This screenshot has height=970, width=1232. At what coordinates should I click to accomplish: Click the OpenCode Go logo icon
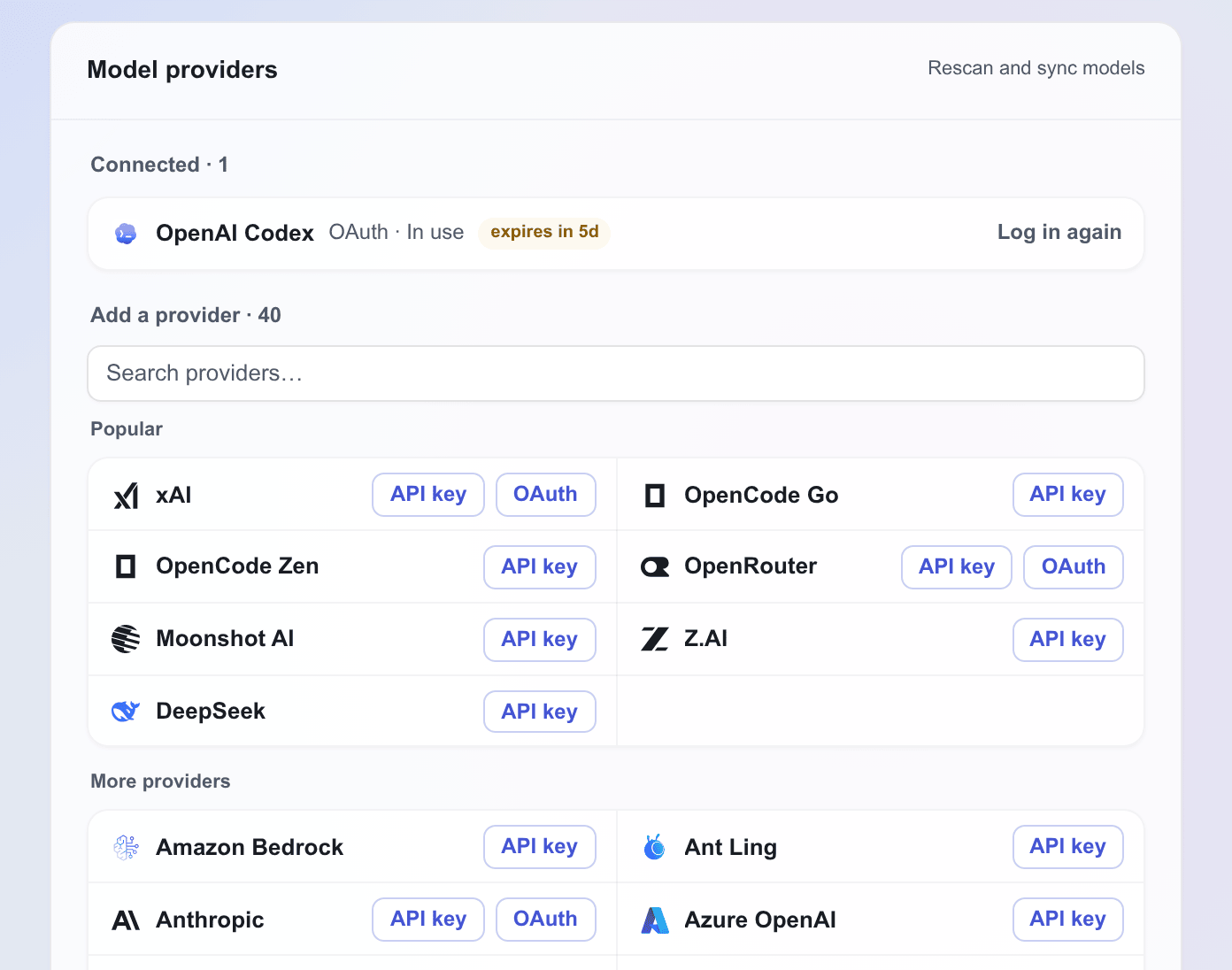655,496
